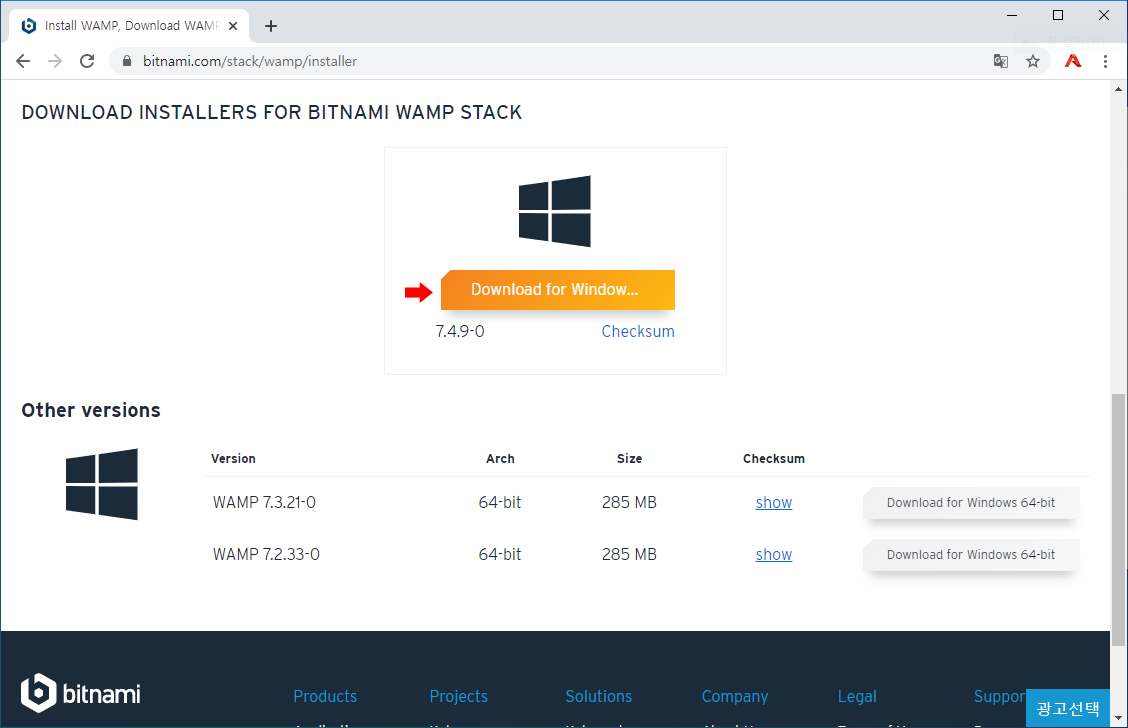Download WAMP 7.2.33-0 for Windows 64-bit
1128x728 pixels.
coord(971,555)
